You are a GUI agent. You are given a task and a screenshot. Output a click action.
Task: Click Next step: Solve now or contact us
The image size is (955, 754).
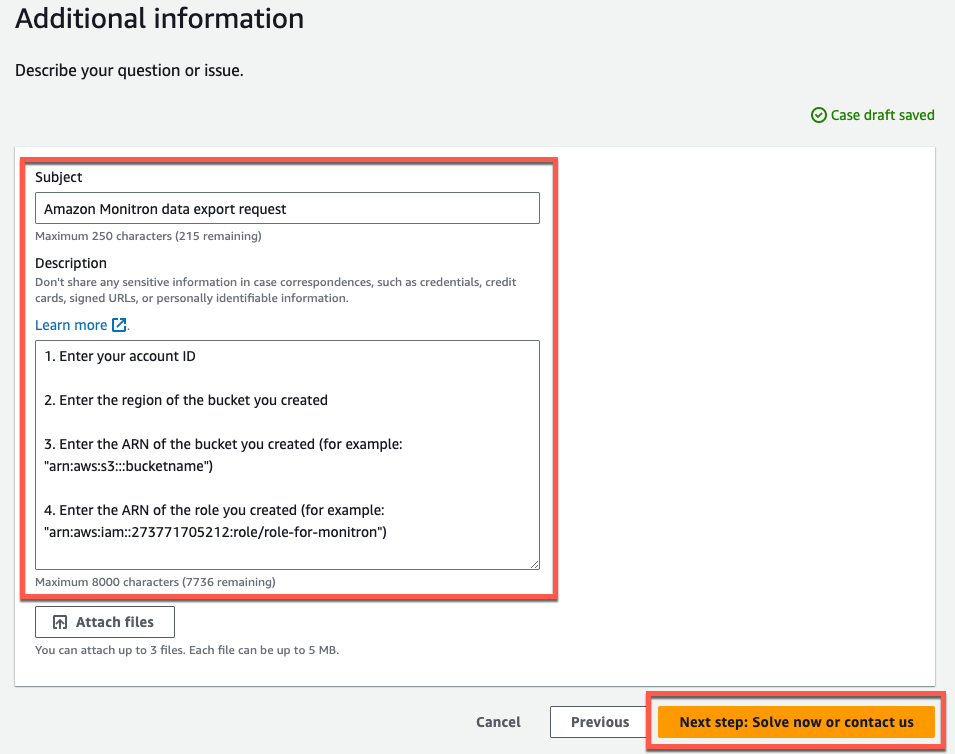click(795, 721)
